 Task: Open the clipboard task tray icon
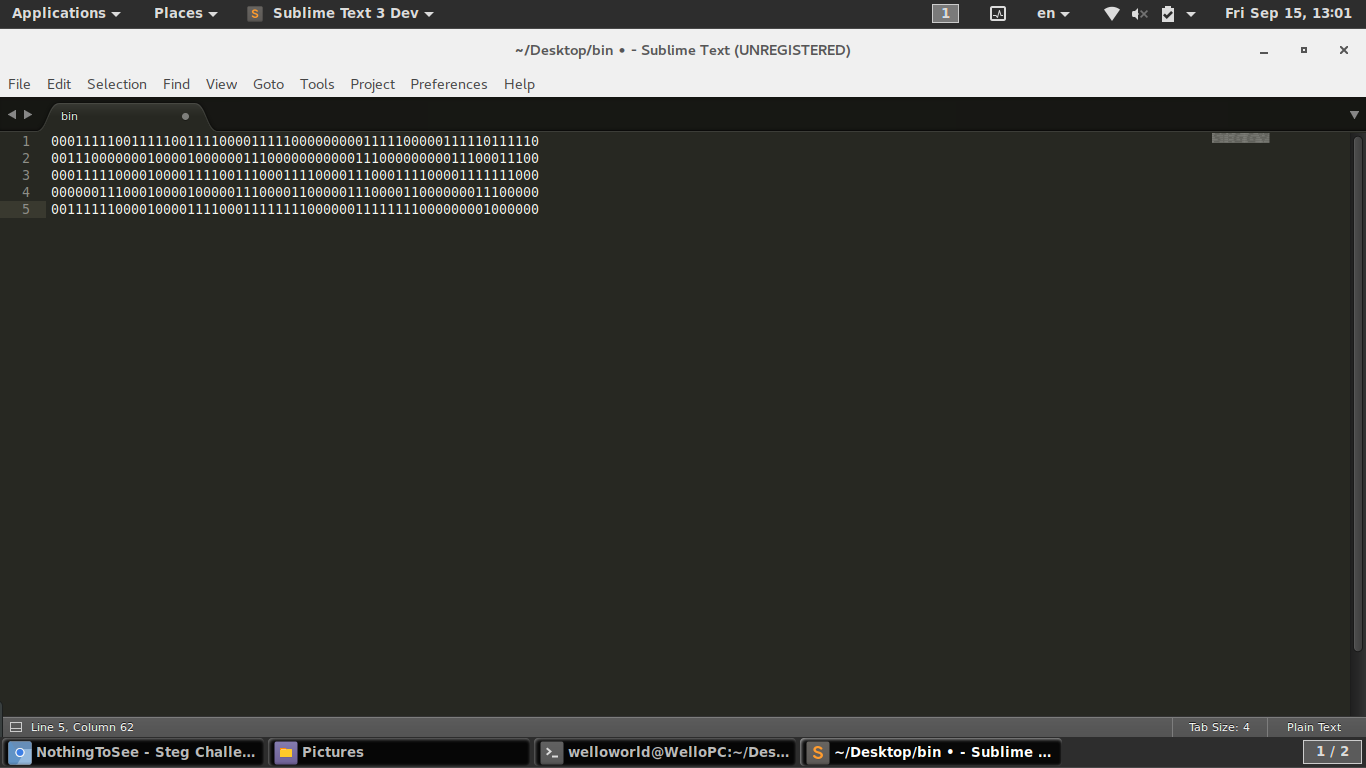(1168, 14)
